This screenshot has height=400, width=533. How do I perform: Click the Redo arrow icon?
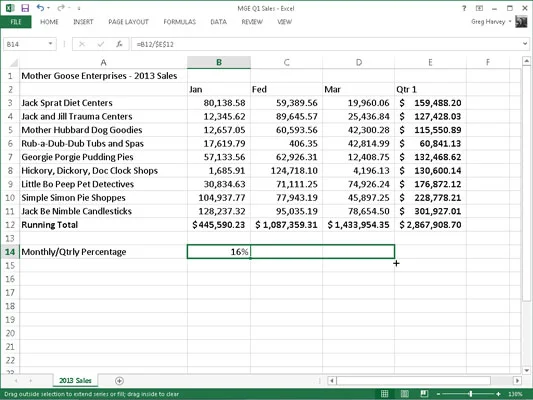(61, 8)
